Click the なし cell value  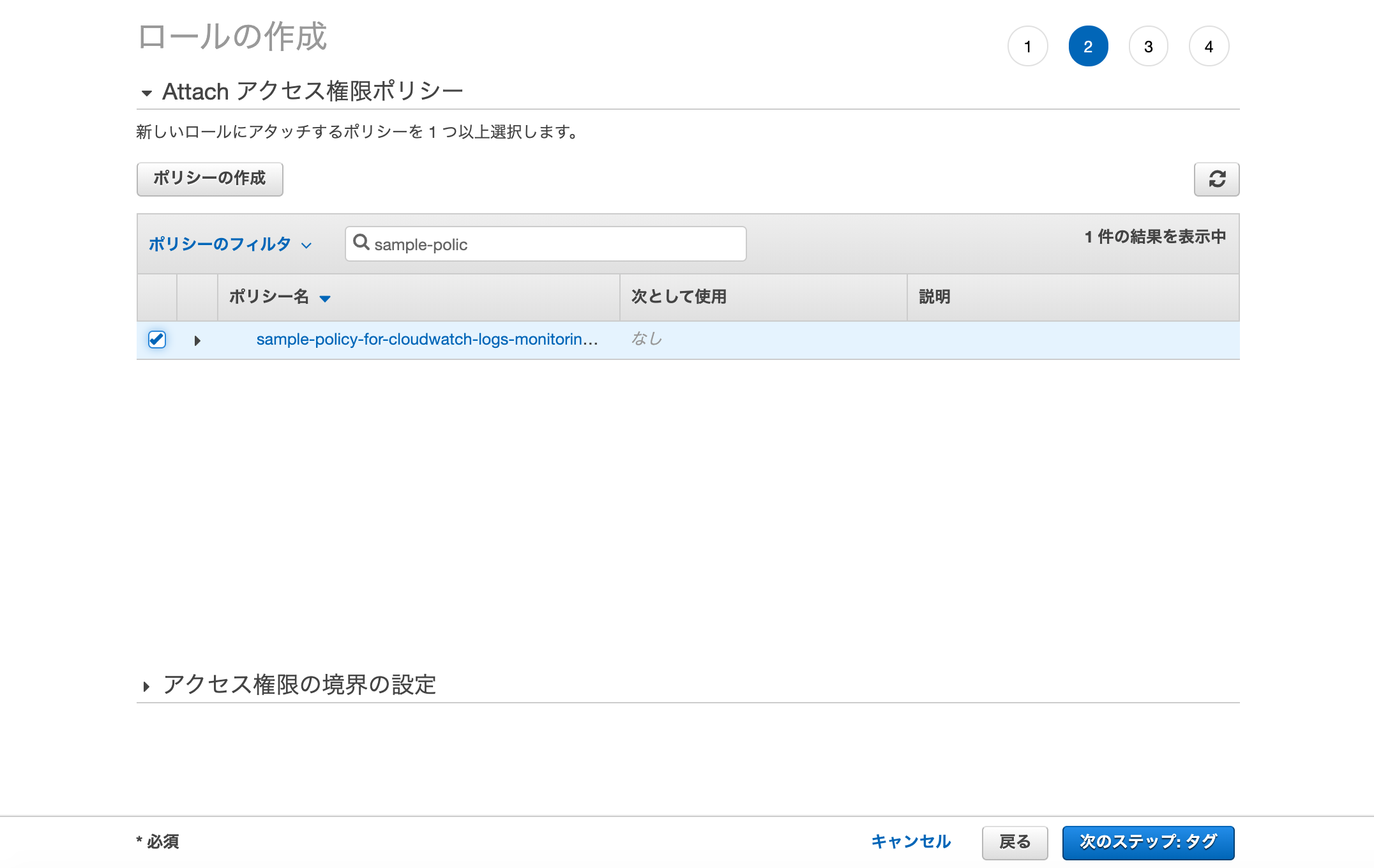coord(647,339)
